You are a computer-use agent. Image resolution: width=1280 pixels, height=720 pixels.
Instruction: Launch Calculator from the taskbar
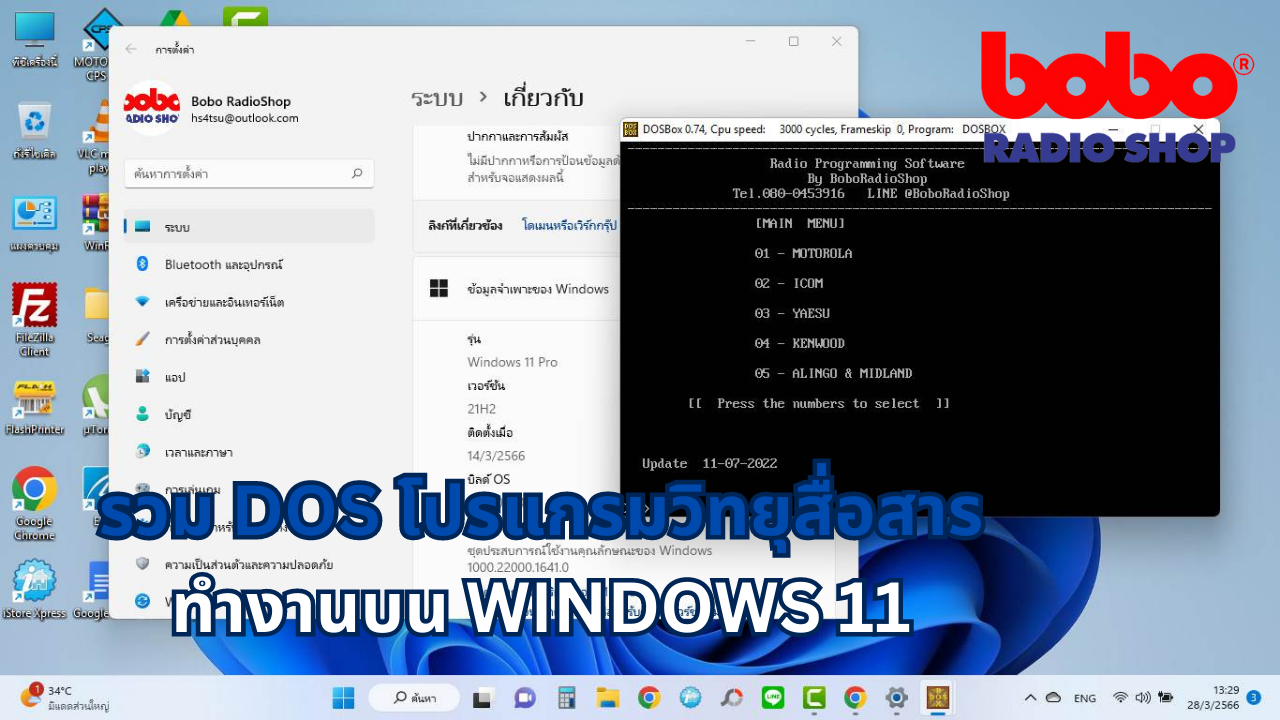tap(567, 697)
